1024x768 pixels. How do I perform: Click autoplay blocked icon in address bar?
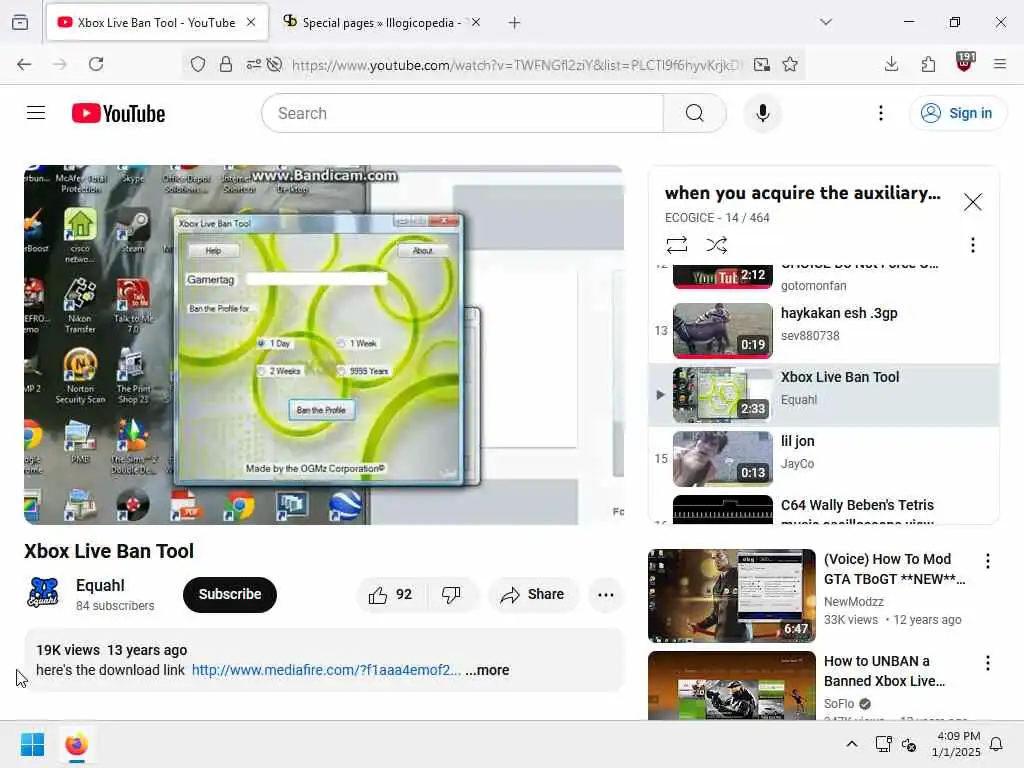[275, 64]
